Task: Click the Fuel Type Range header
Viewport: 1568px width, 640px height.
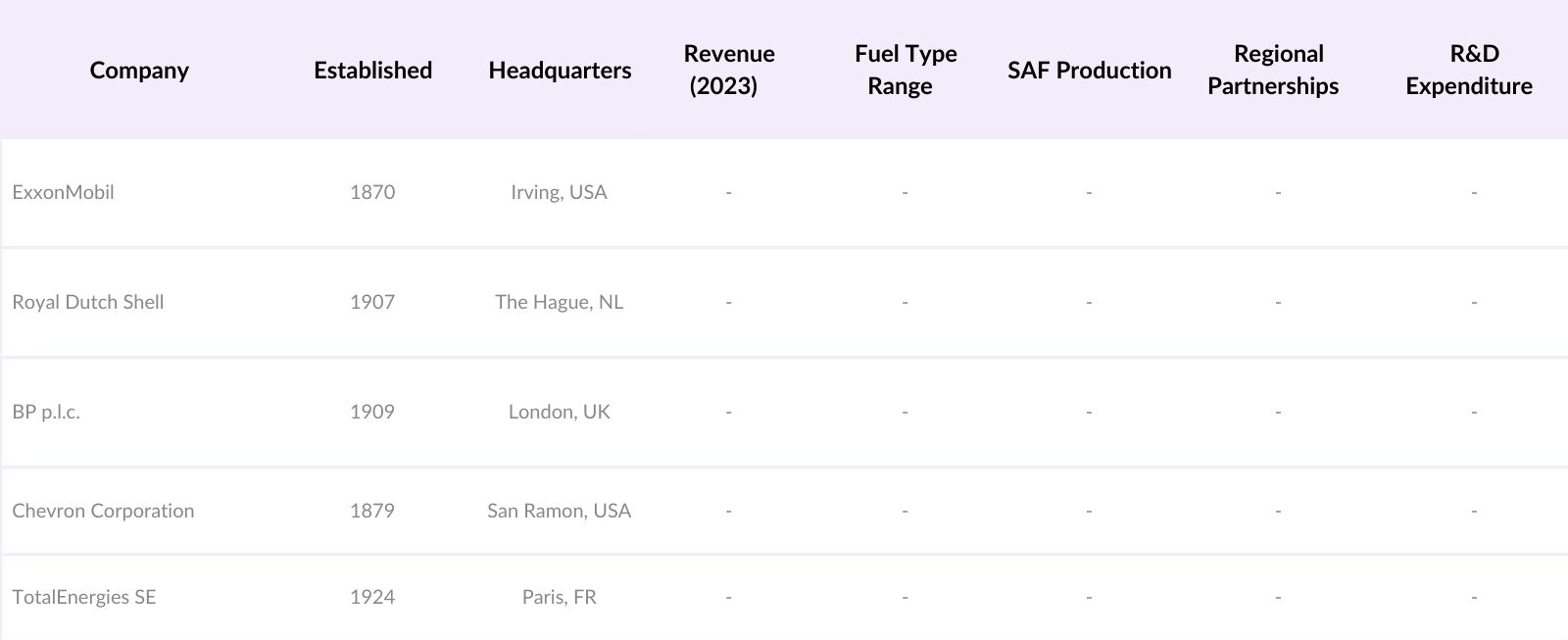Action: [x=905, y=70]
